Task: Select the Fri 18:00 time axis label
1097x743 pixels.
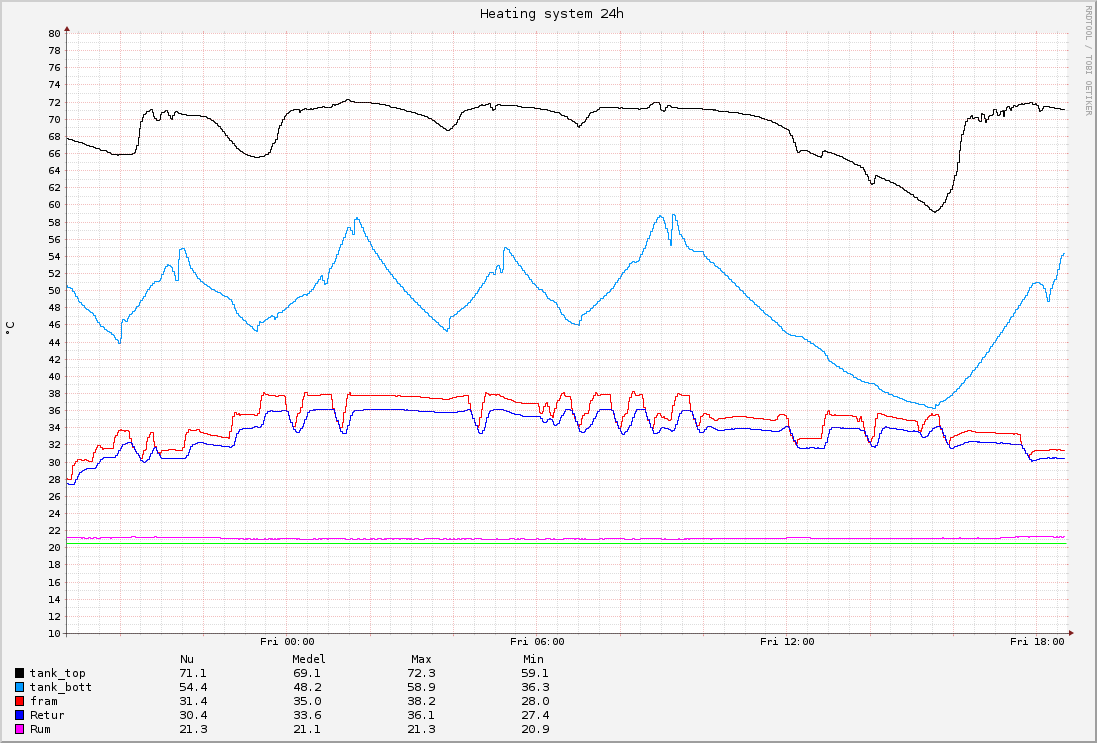Action: click(1037, 642)
